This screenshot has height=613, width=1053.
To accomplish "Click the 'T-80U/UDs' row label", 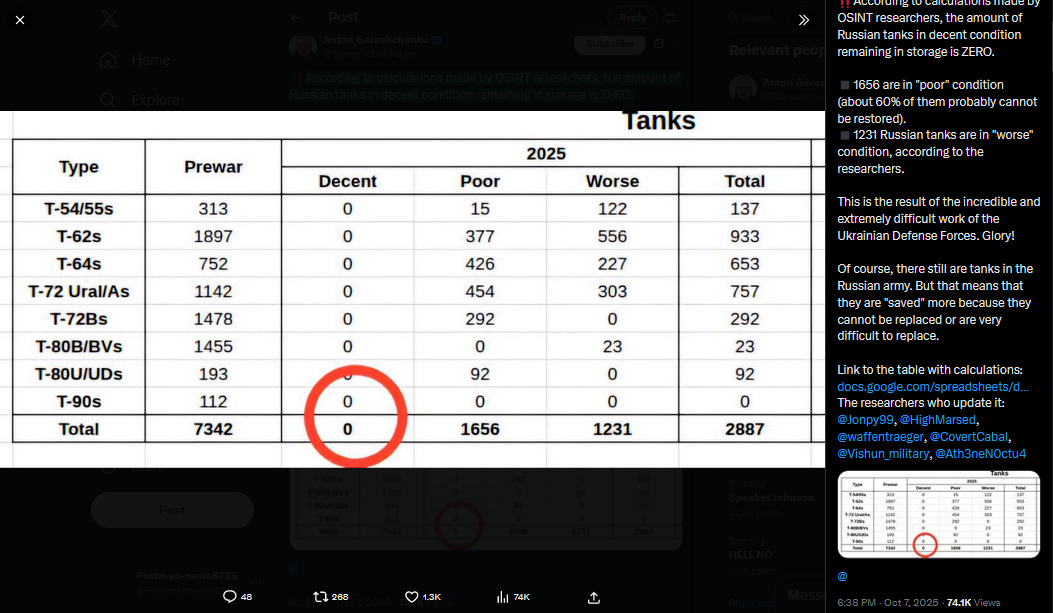I will pyautogui.click(x=79, y=374).
